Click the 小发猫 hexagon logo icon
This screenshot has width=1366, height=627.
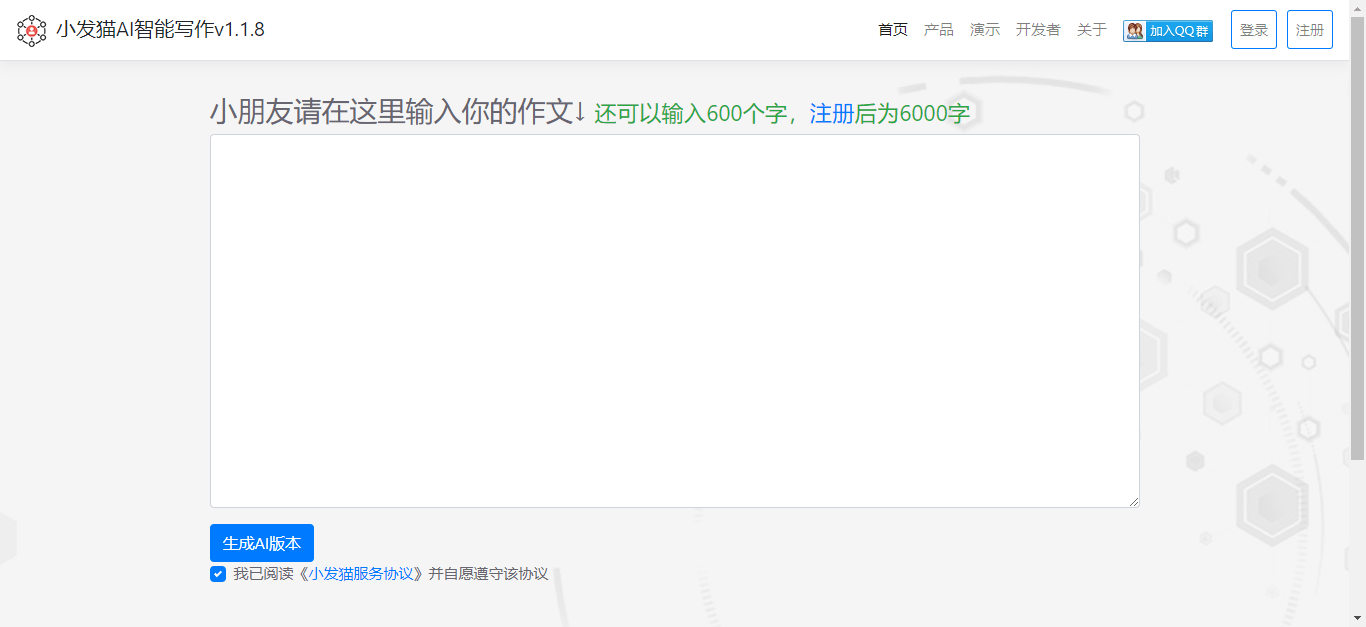(x=32, y=30)
